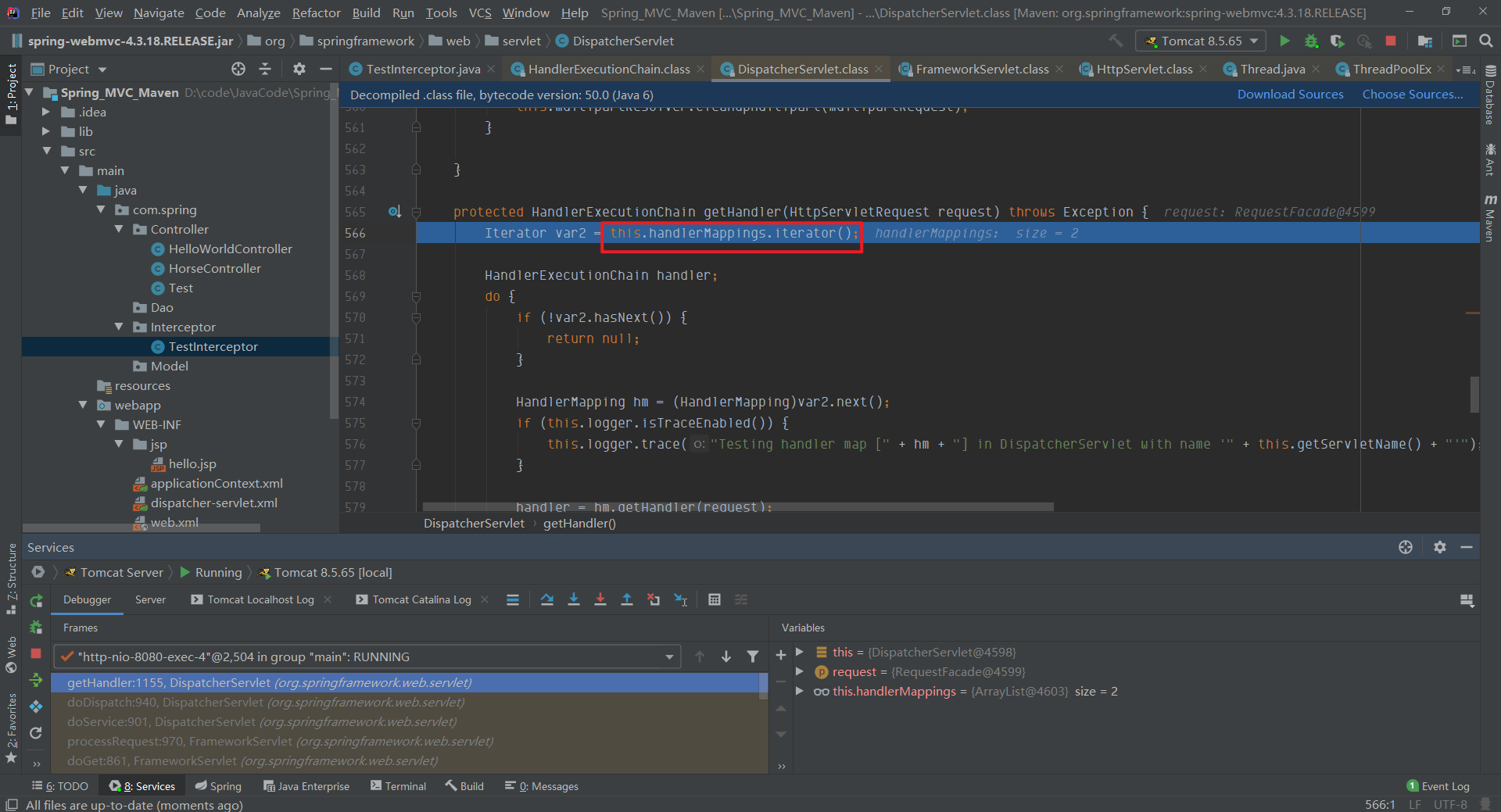
Task: Select doDispatch:940 frame in the stack
Action: [266, 702]
